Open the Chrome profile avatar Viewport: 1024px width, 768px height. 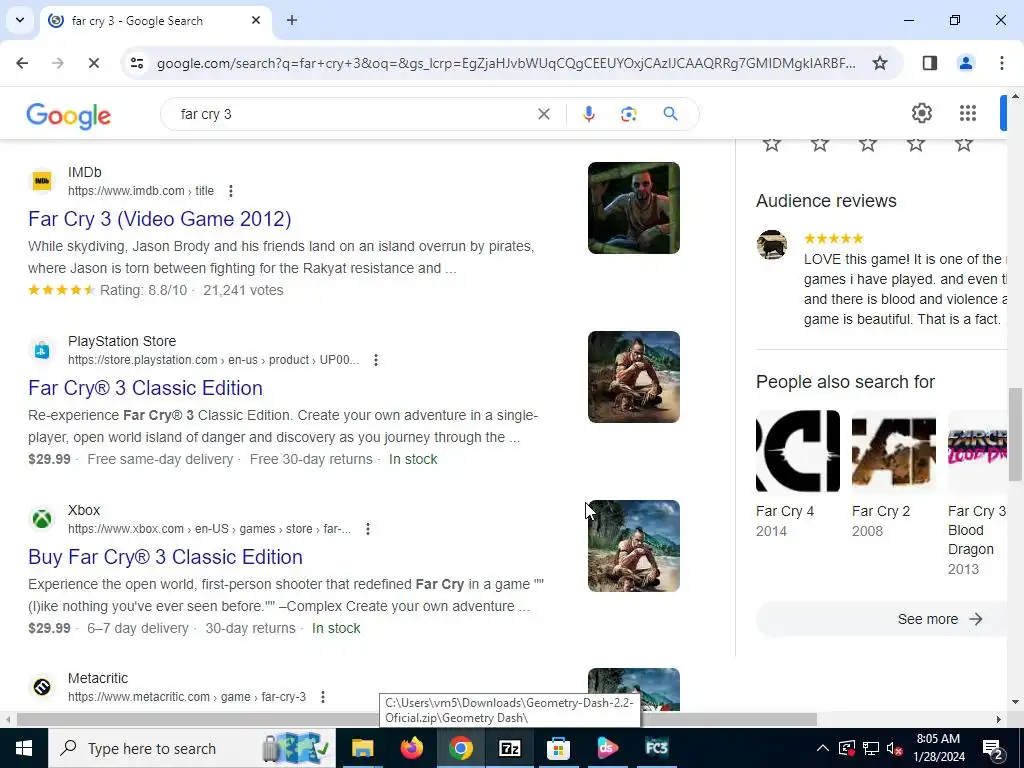[x=965, y=63]
